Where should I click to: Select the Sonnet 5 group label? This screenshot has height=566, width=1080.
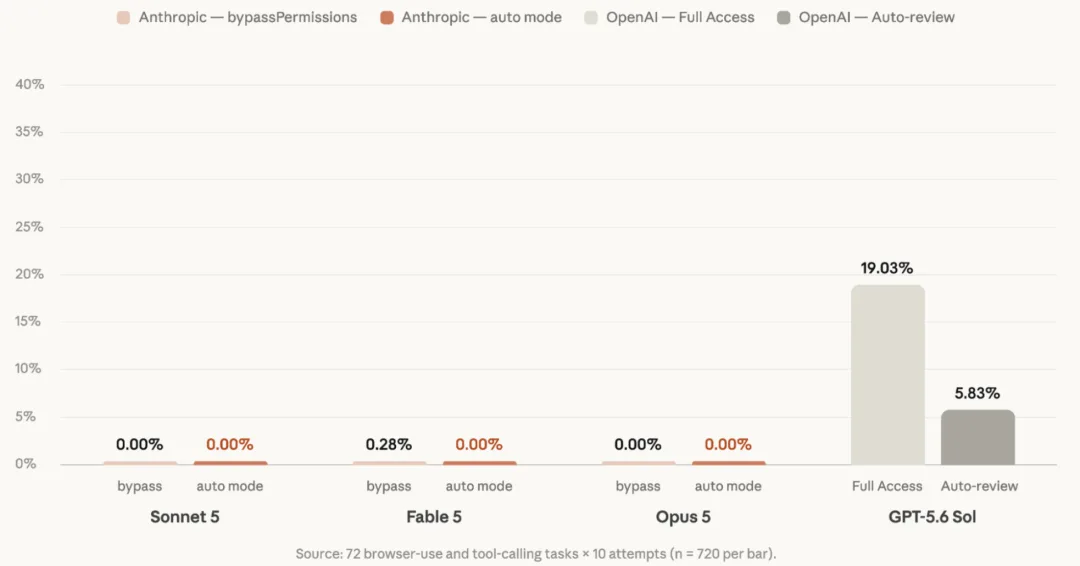[x=185, y=516]
